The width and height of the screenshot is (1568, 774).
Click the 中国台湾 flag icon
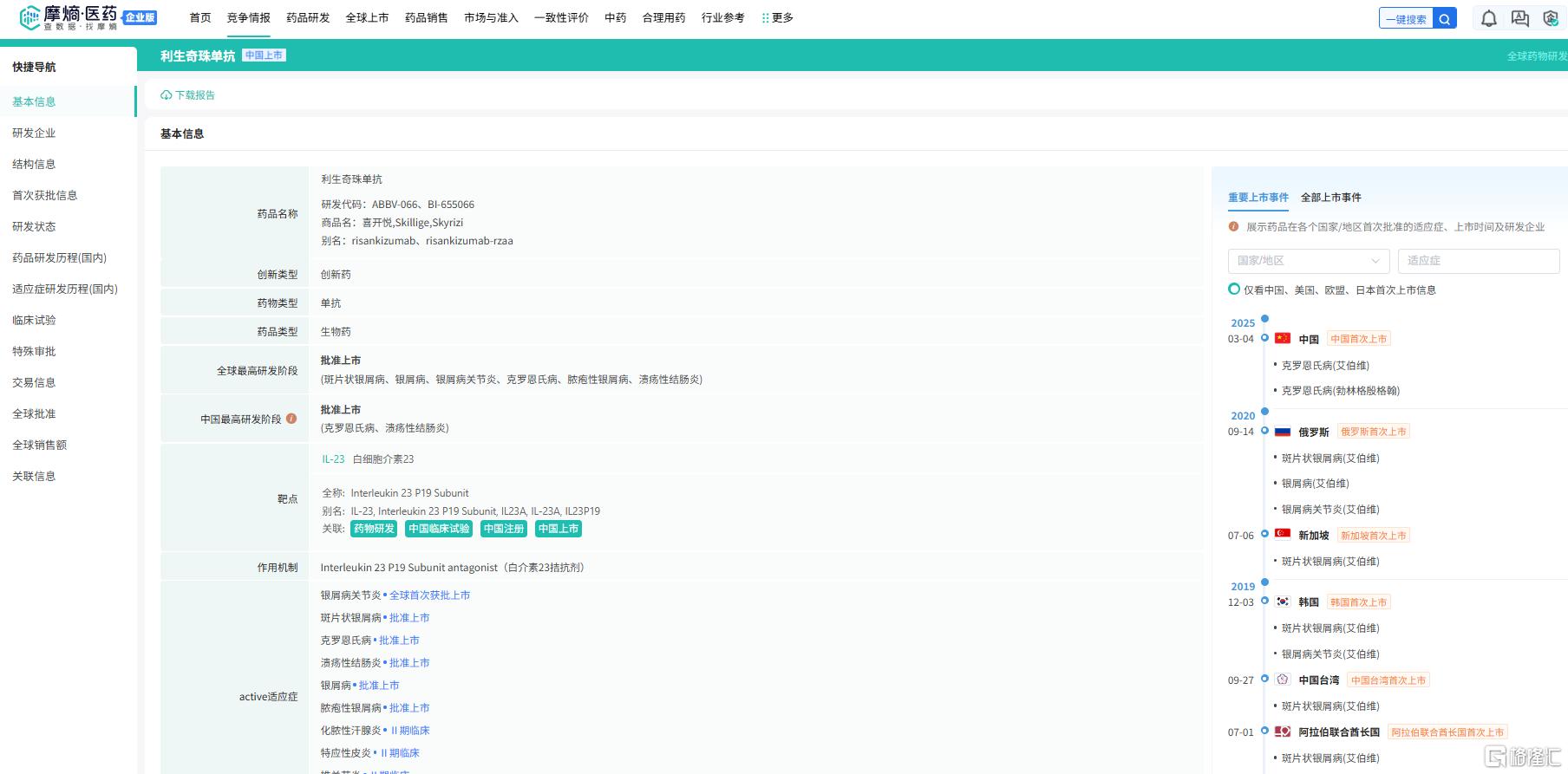tap(1283, 680)
